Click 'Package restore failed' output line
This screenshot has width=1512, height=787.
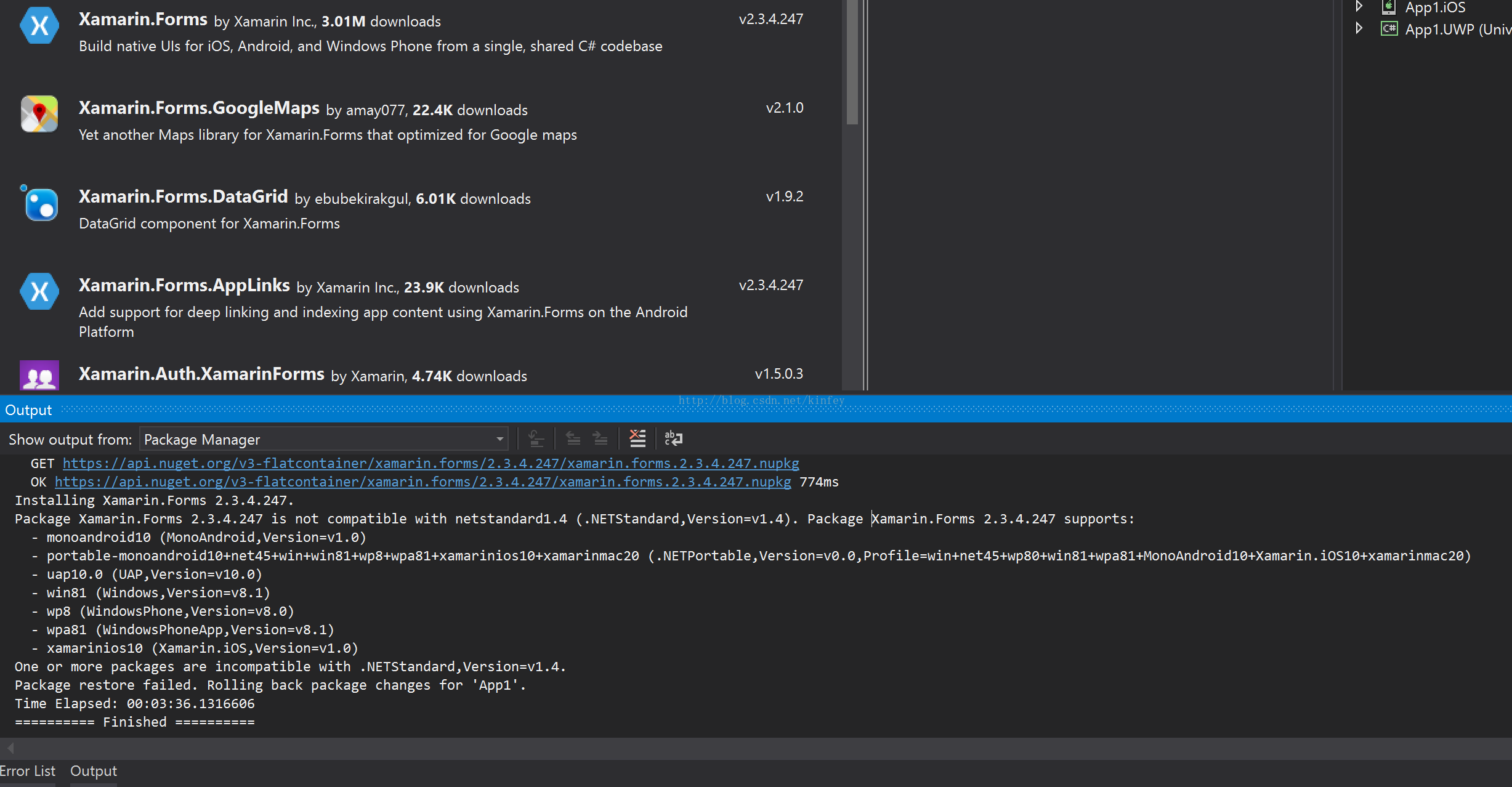[270, 685]
